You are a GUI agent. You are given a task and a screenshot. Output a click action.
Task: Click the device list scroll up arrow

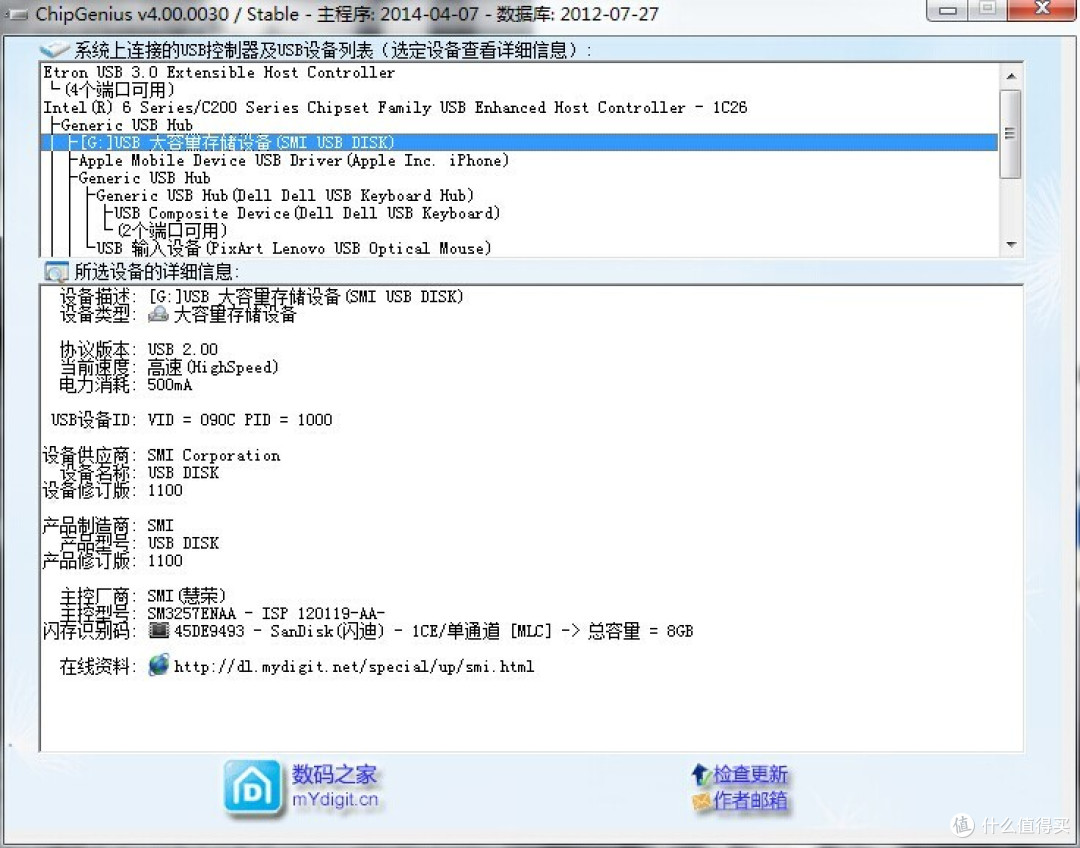[1011, 76]
